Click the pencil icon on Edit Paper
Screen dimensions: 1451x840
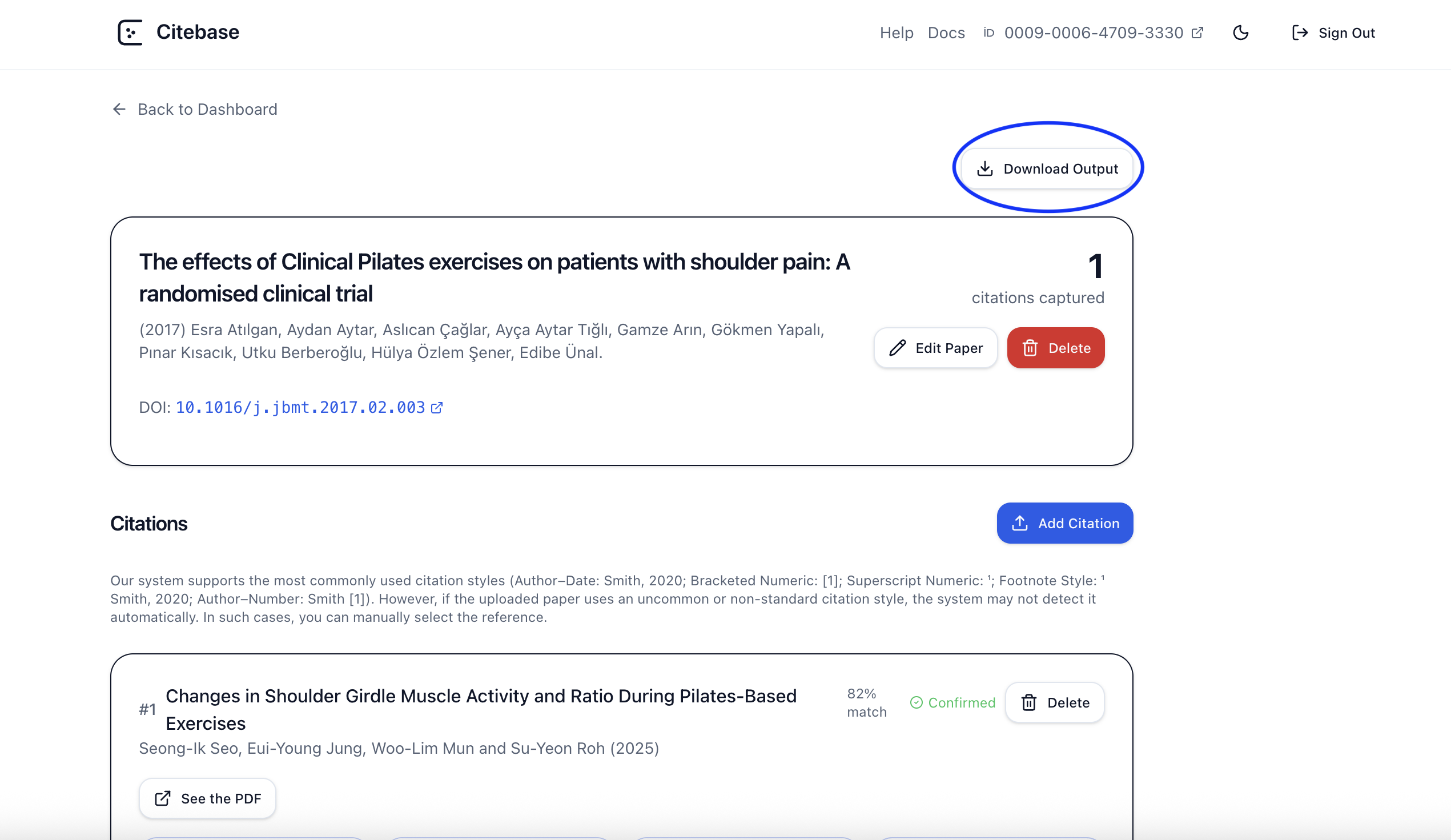coord(897,348)
